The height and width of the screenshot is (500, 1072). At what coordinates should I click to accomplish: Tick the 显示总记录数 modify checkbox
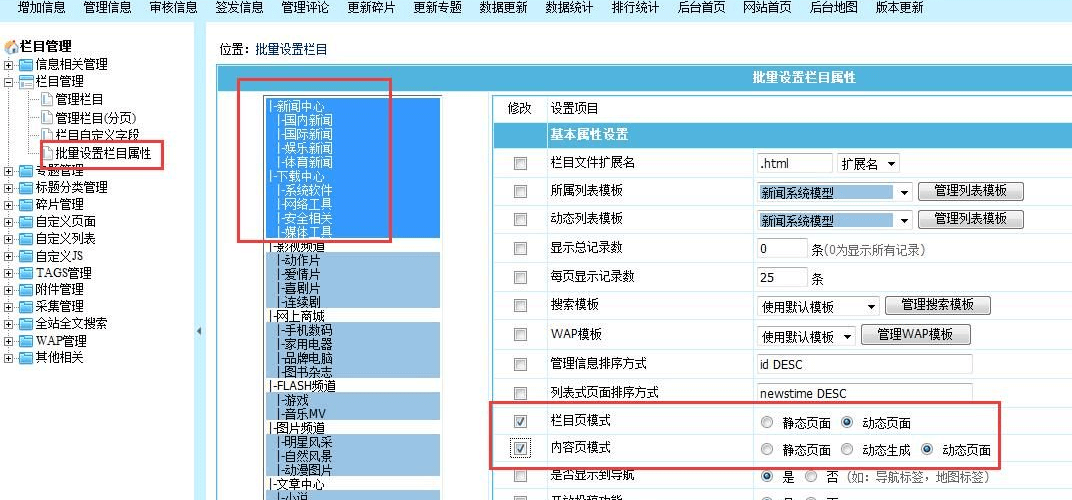pos(520,248)
